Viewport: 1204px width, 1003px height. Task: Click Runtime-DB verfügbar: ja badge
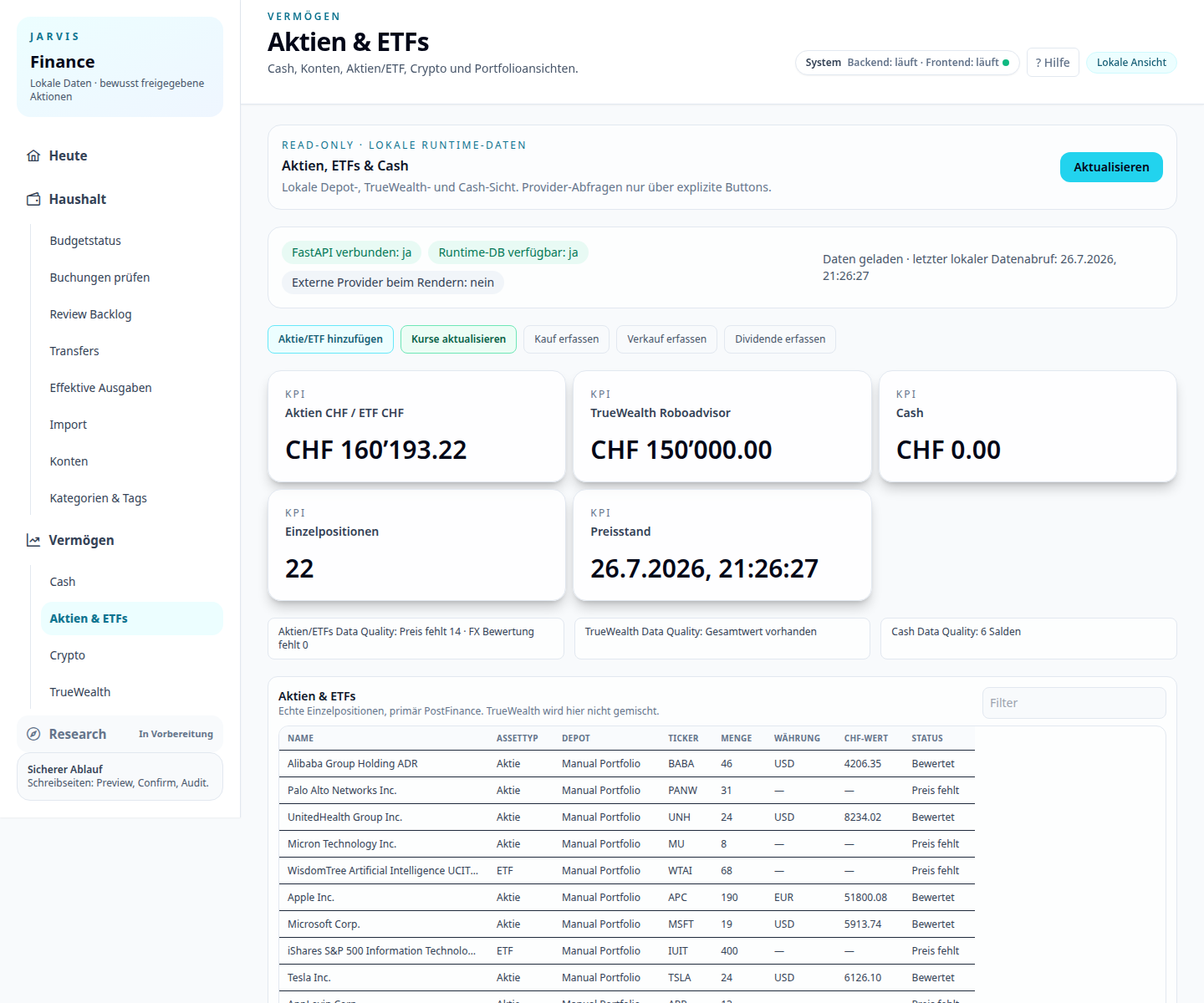point(508,252)
